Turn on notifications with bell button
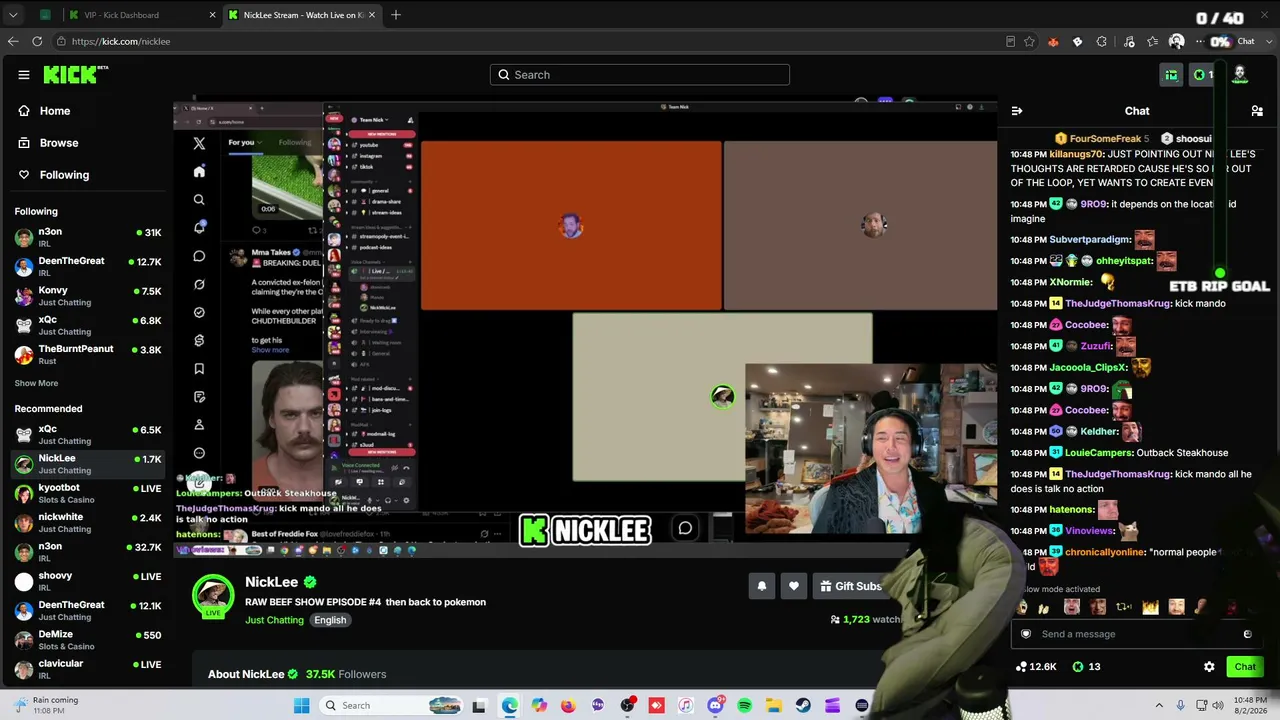Viewport: 1280px width, 720px height. [x=762, y=586]
